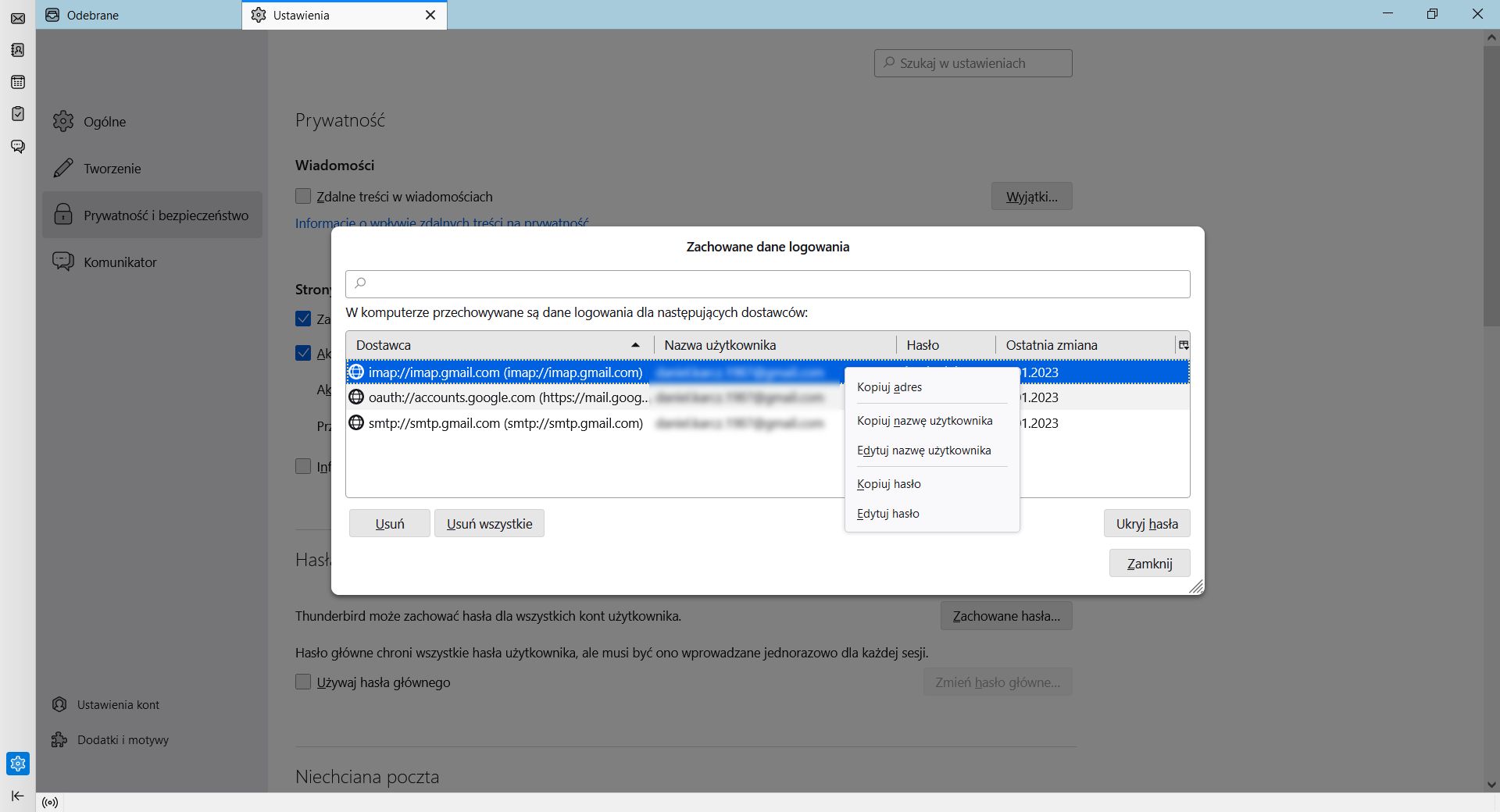The image size is (1500, 812).
Task: Click the globe icon of the imap.gmail.com row
Action: pos(356,372)
